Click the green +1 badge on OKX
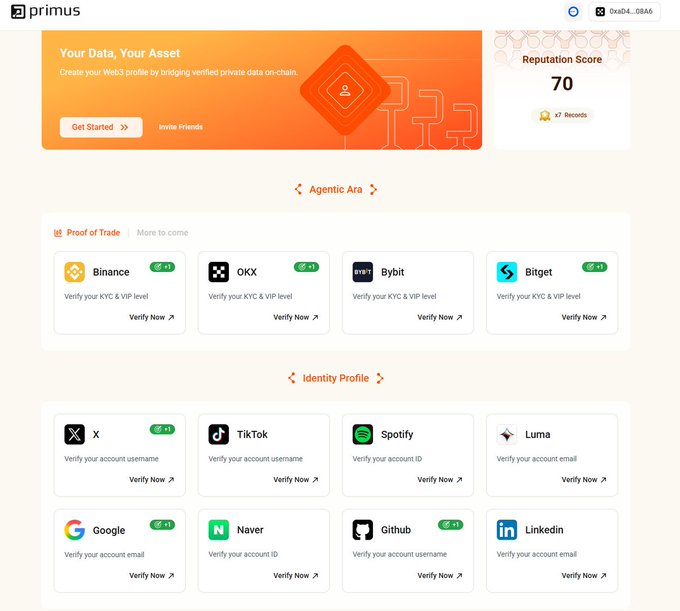This screenshot has width=680, height=611. [x=306, y=267]
